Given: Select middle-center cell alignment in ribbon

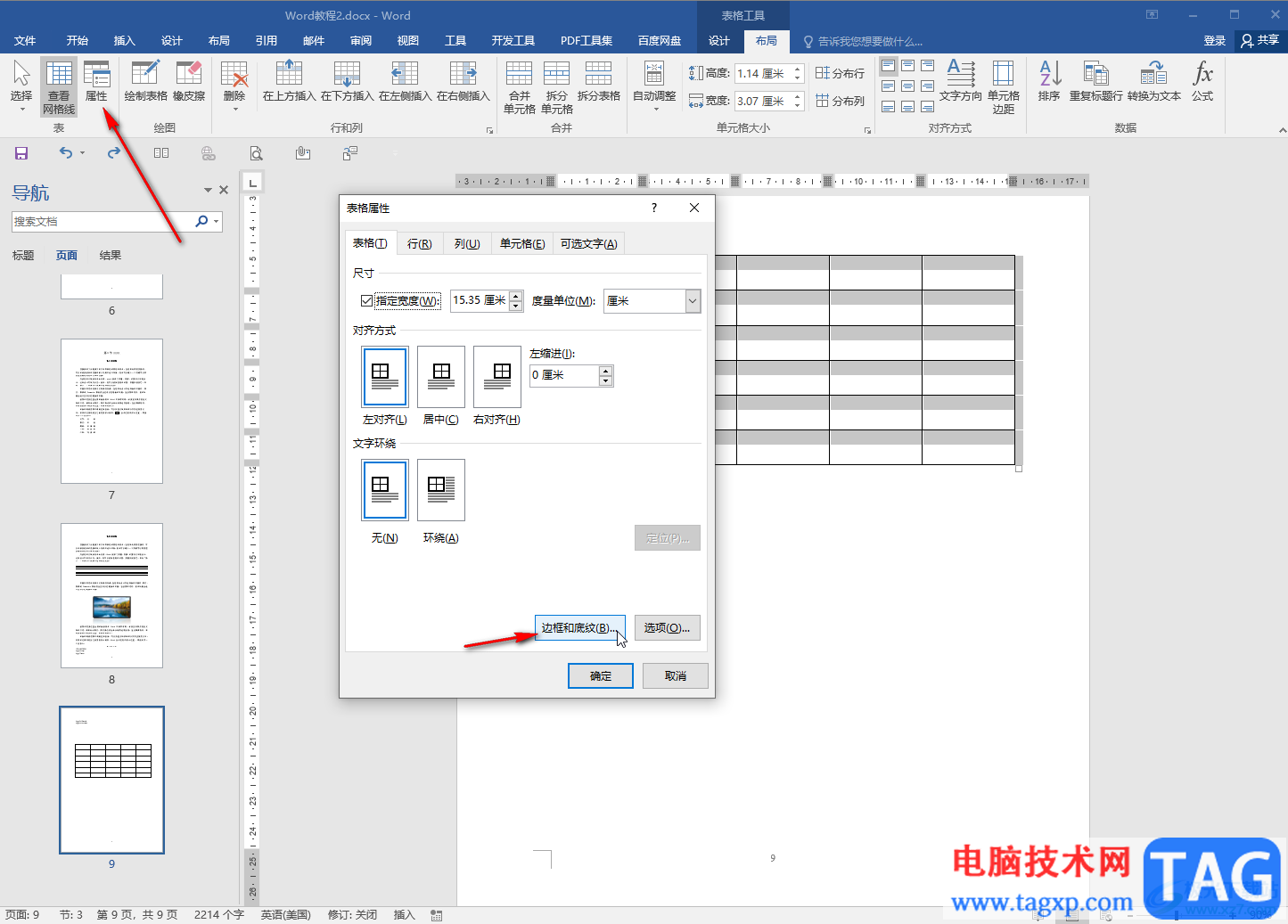Looking at the screenshot, I should pos(907,86).
